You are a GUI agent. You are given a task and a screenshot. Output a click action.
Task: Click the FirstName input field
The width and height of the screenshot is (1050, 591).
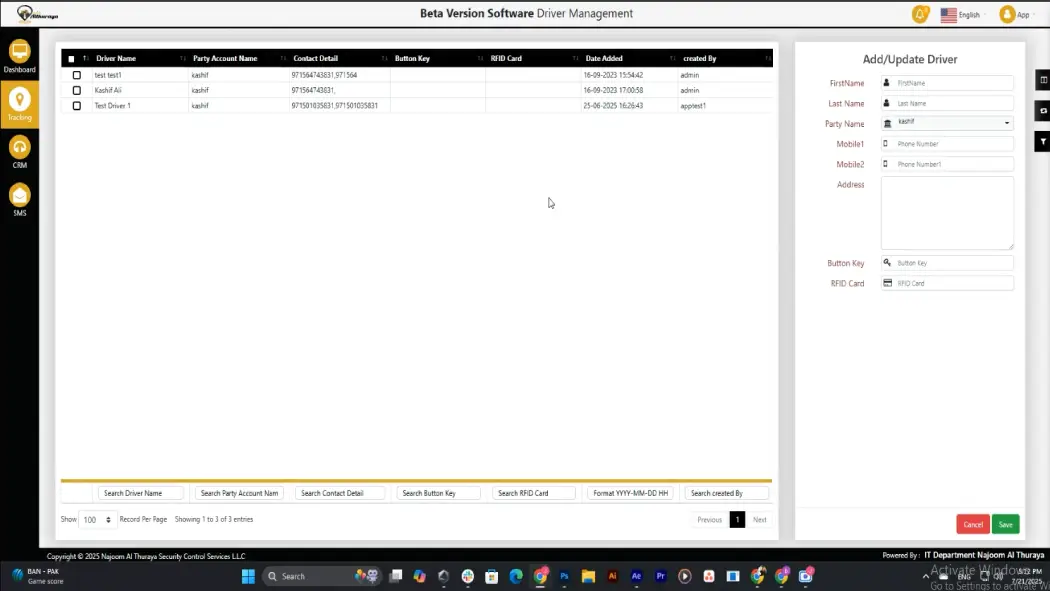[x=947, y=83]
